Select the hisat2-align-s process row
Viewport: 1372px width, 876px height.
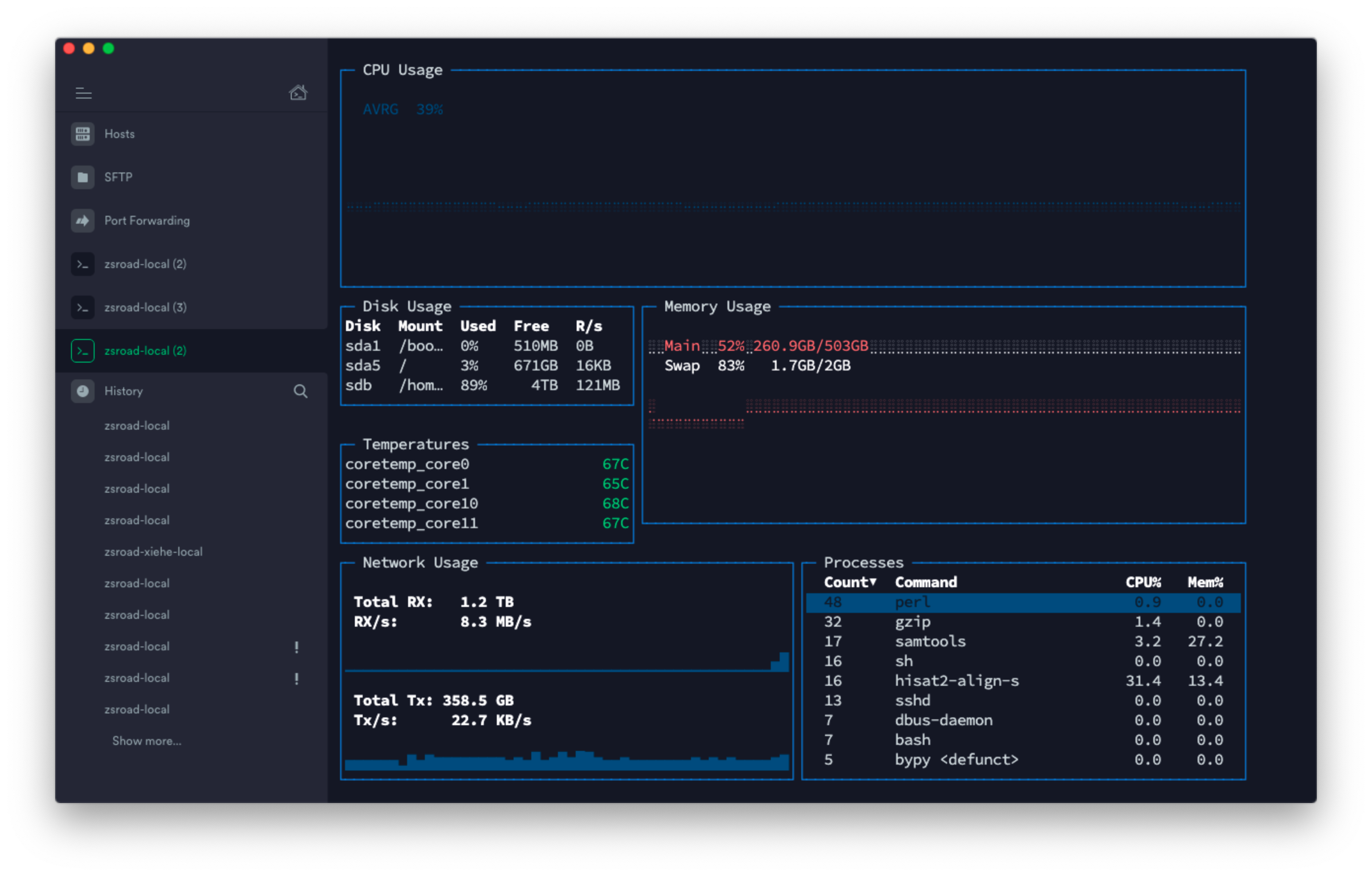pos(956,680)
